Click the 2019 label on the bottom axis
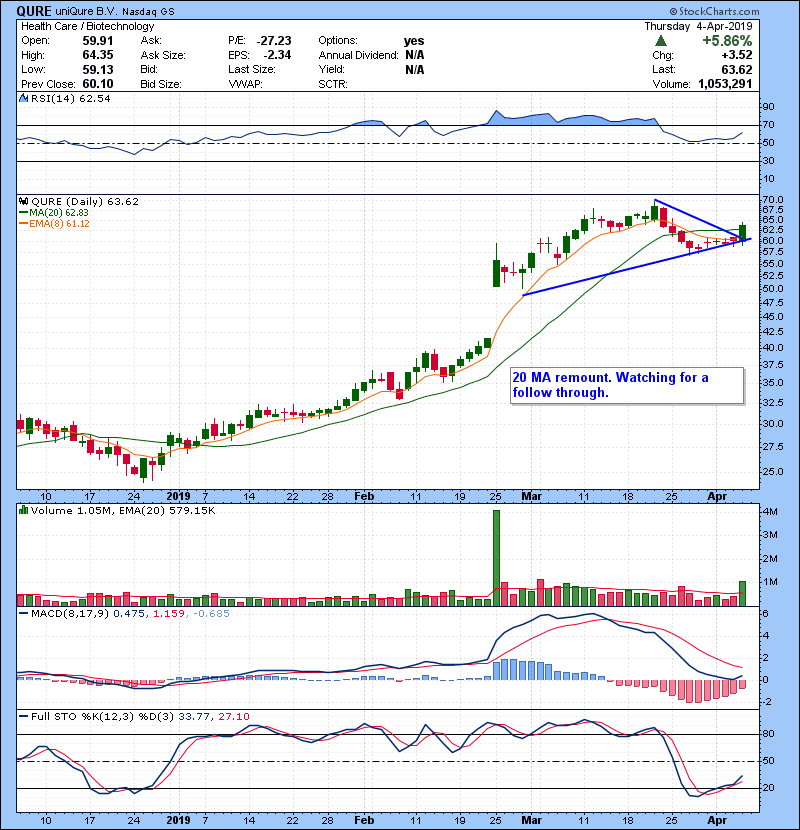This screenshot has height=830, width=800. tap(178, 820)
